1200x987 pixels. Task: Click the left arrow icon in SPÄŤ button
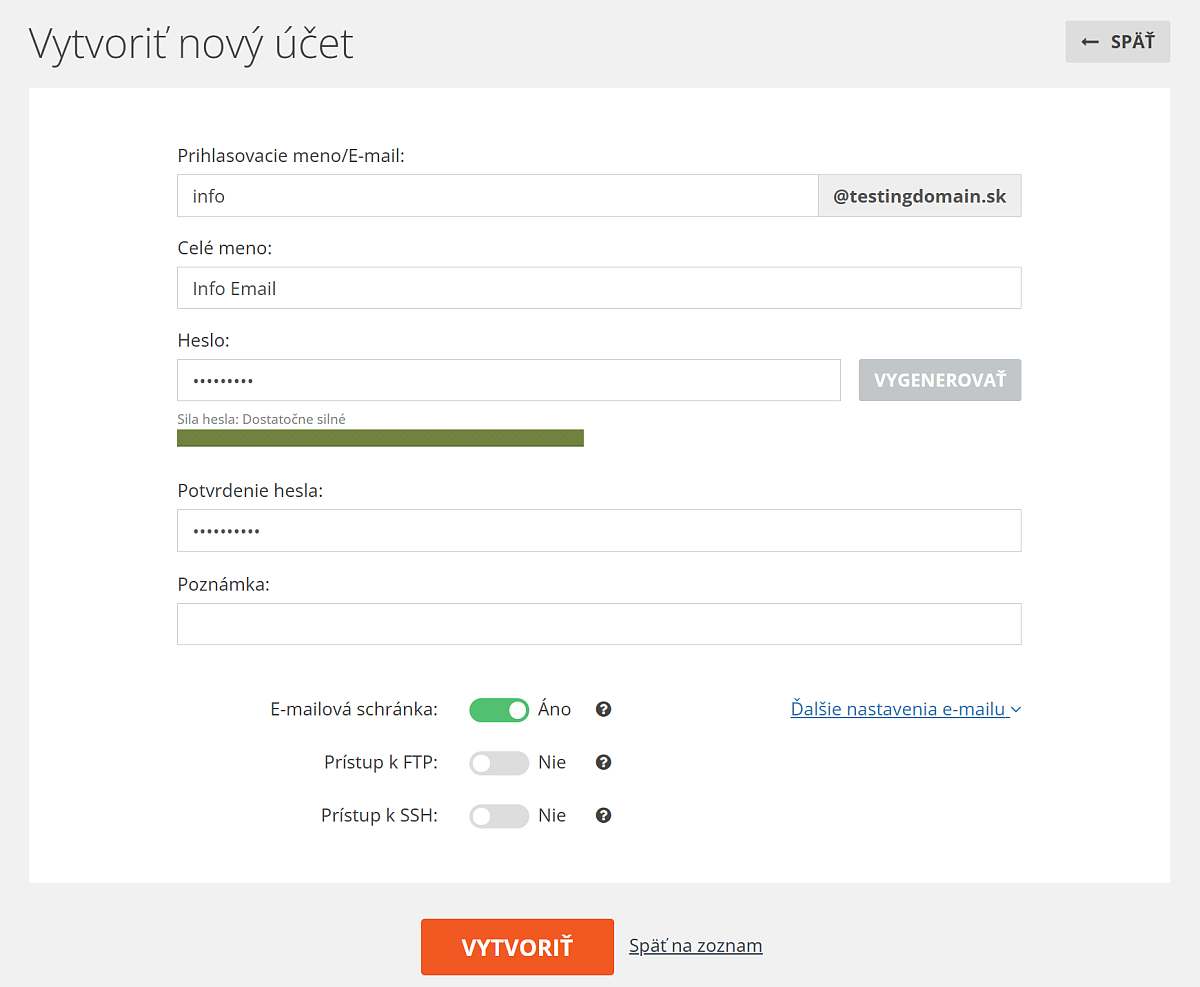(x=1090, y=42)
